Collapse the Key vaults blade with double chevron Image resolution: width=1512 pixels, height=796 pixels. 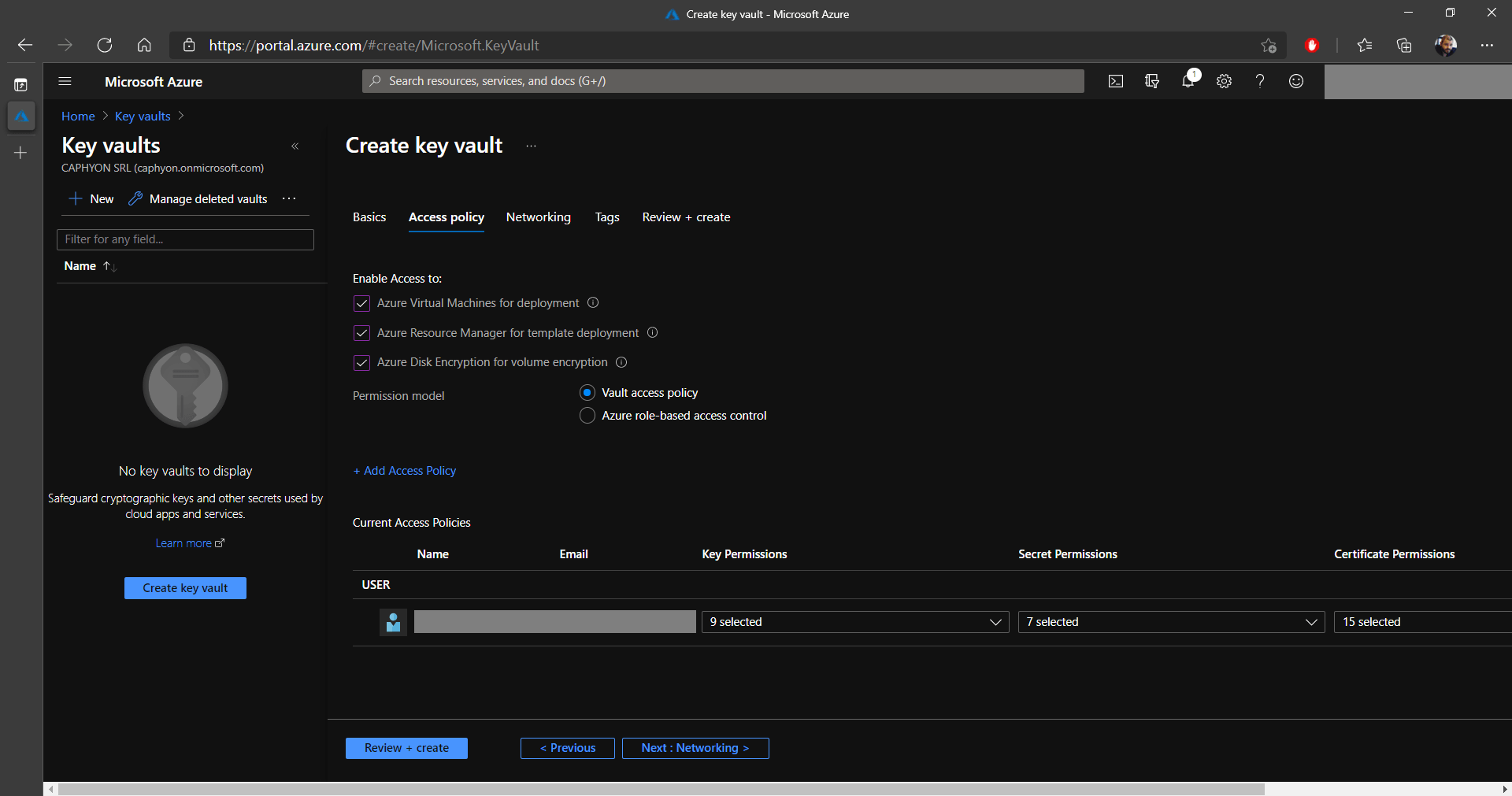click(x=295, y=146)
